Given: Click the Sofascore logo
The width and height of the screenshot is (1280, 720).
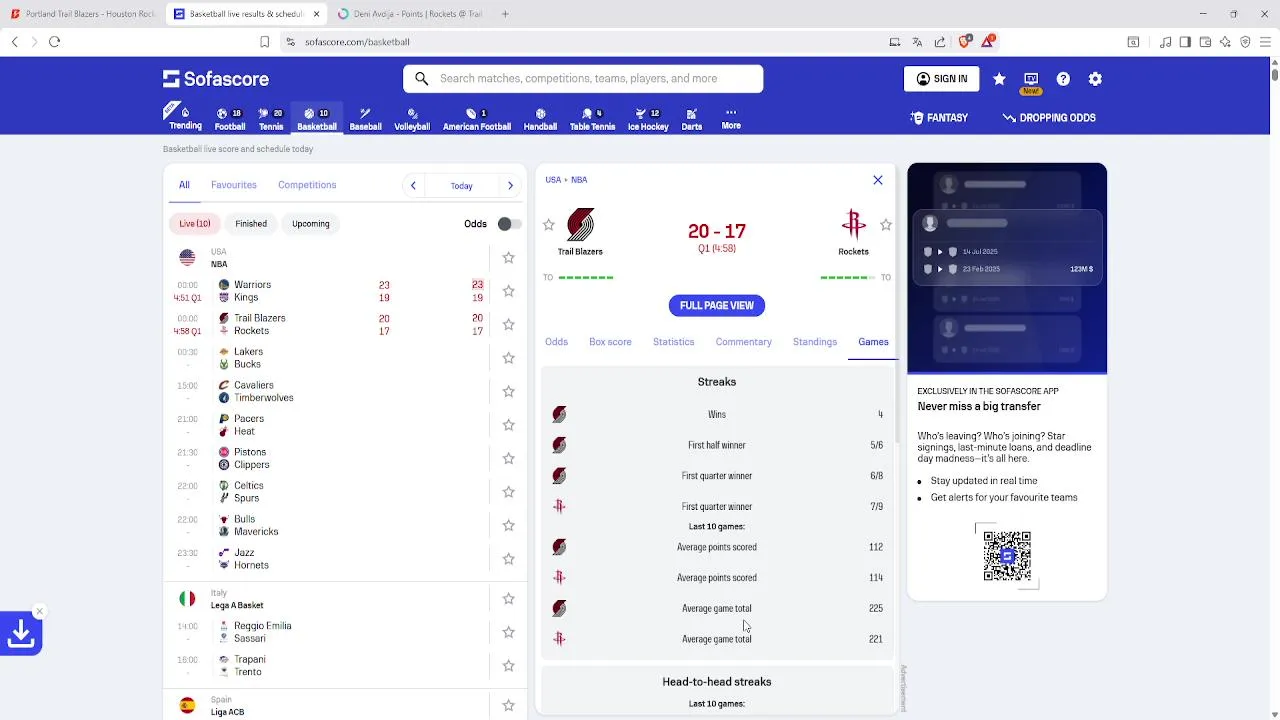Looking at the screenshot, I should [x=216, y=79].
